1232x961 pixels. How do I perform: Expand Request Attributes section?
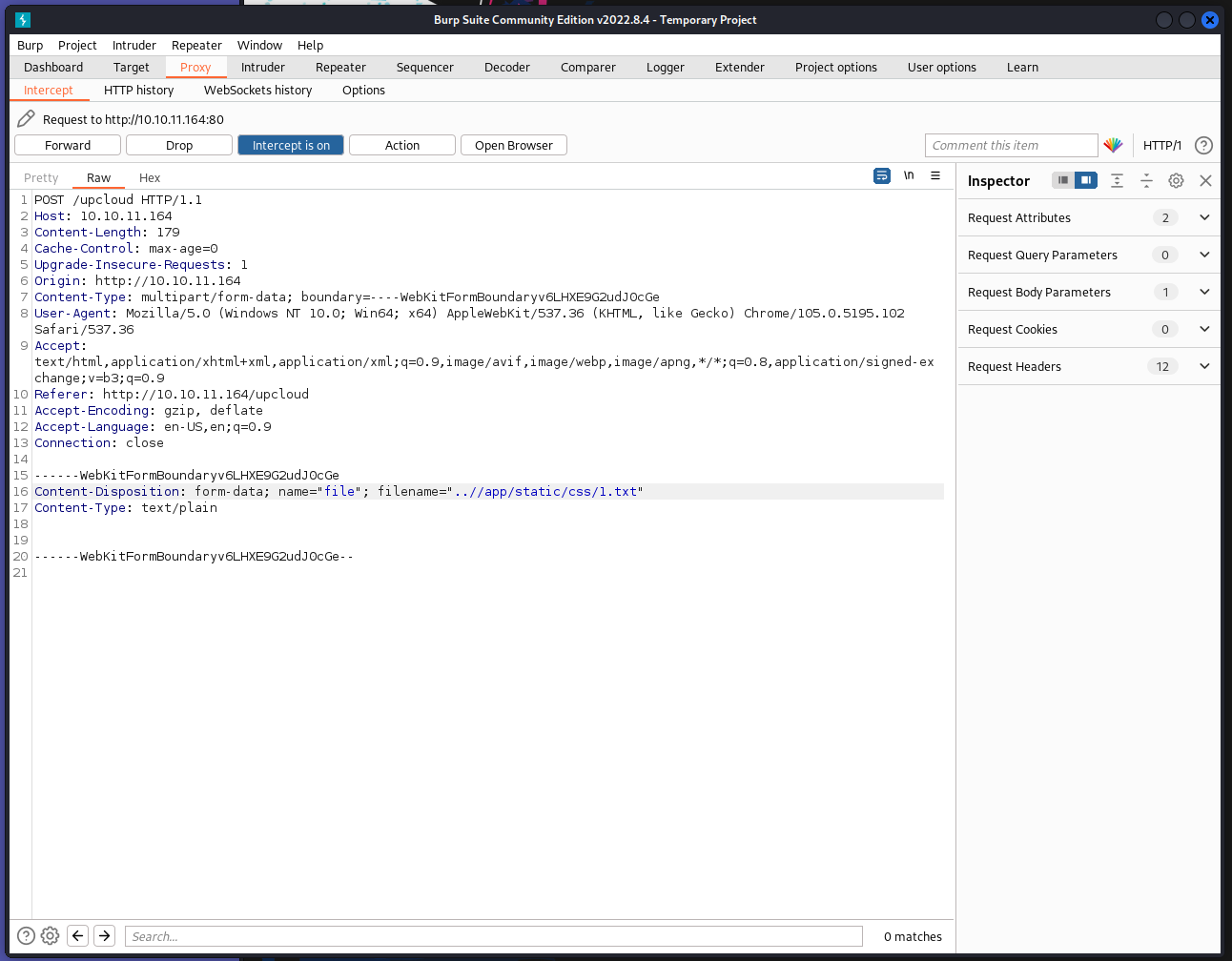click(1204, 217)
